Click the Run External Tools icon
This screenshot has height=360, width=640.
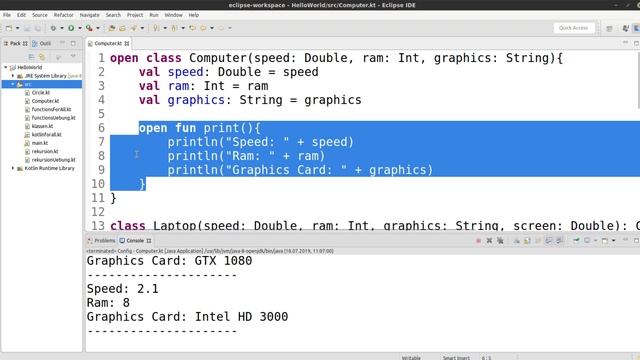click(89, 28)
